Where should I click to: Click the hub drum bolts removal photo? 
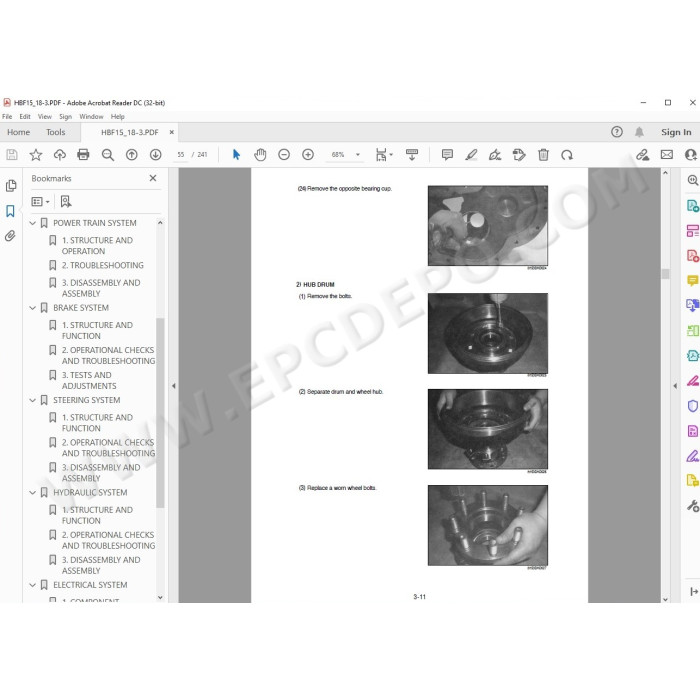(x=488, y=333)
